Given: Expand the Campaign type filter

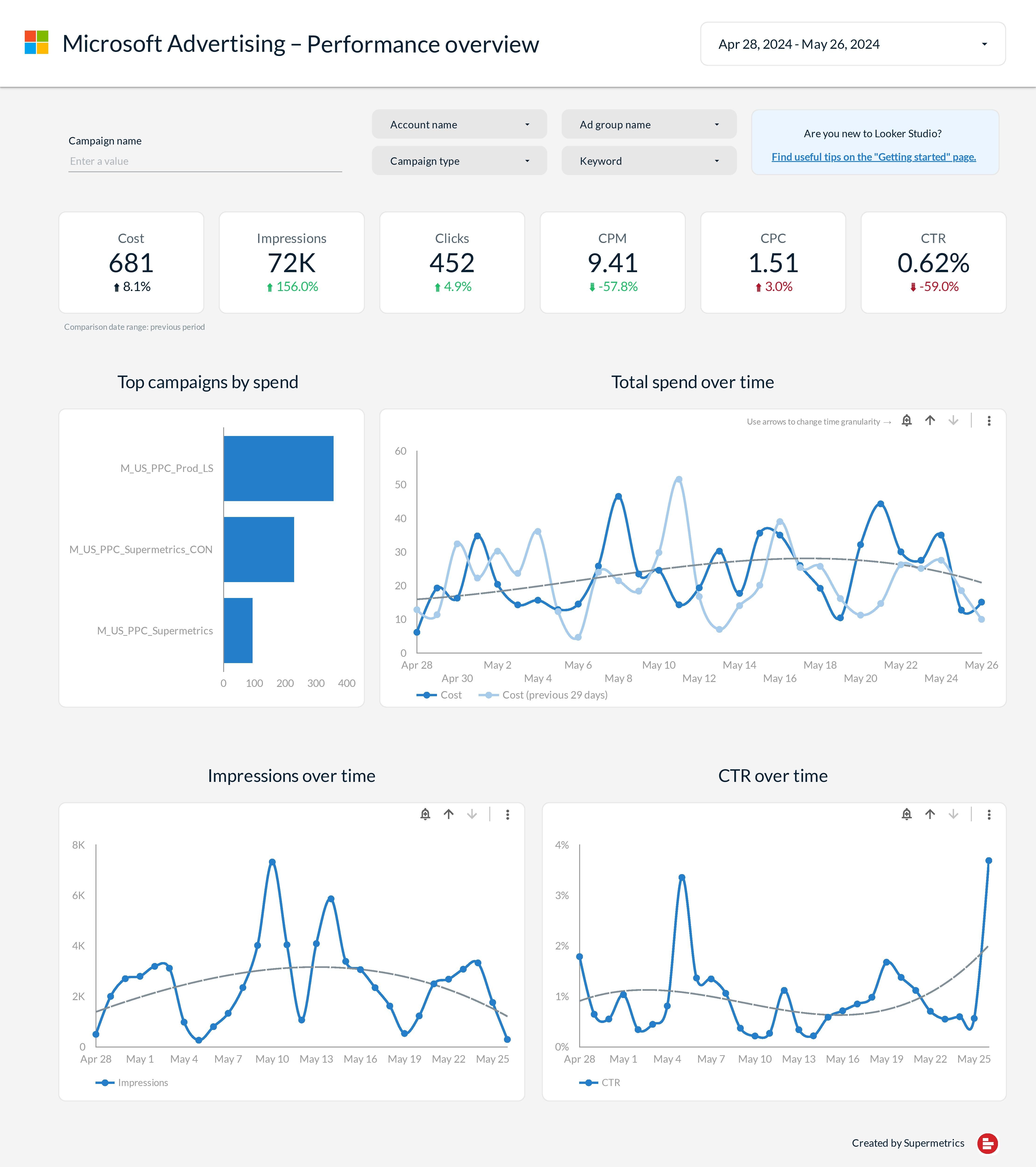Looking at the screenshot, I should tap(459, 161).
